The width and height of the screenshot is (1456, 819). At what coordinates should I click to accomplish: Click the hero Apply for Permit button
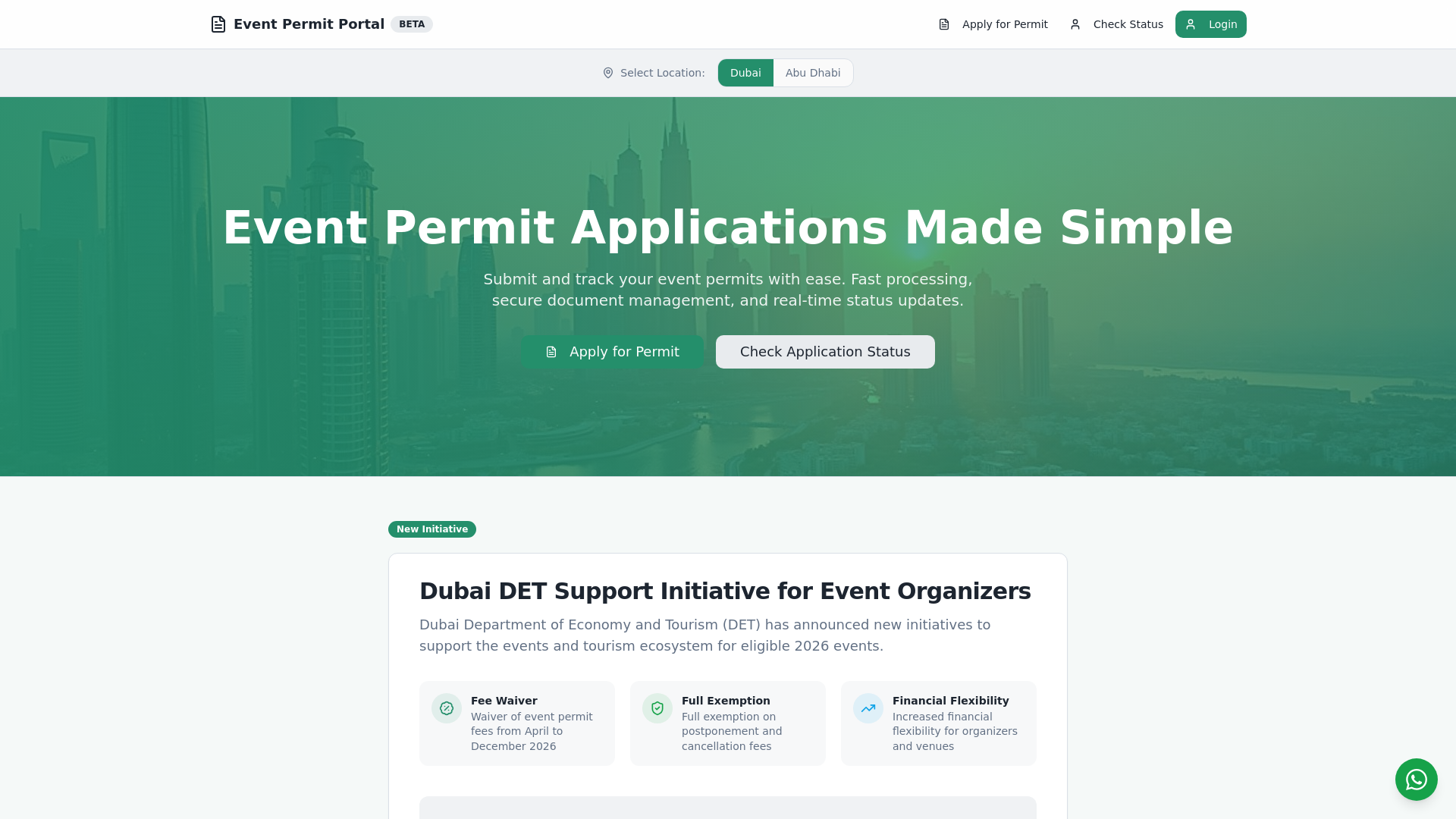click(x=612, y=352)
